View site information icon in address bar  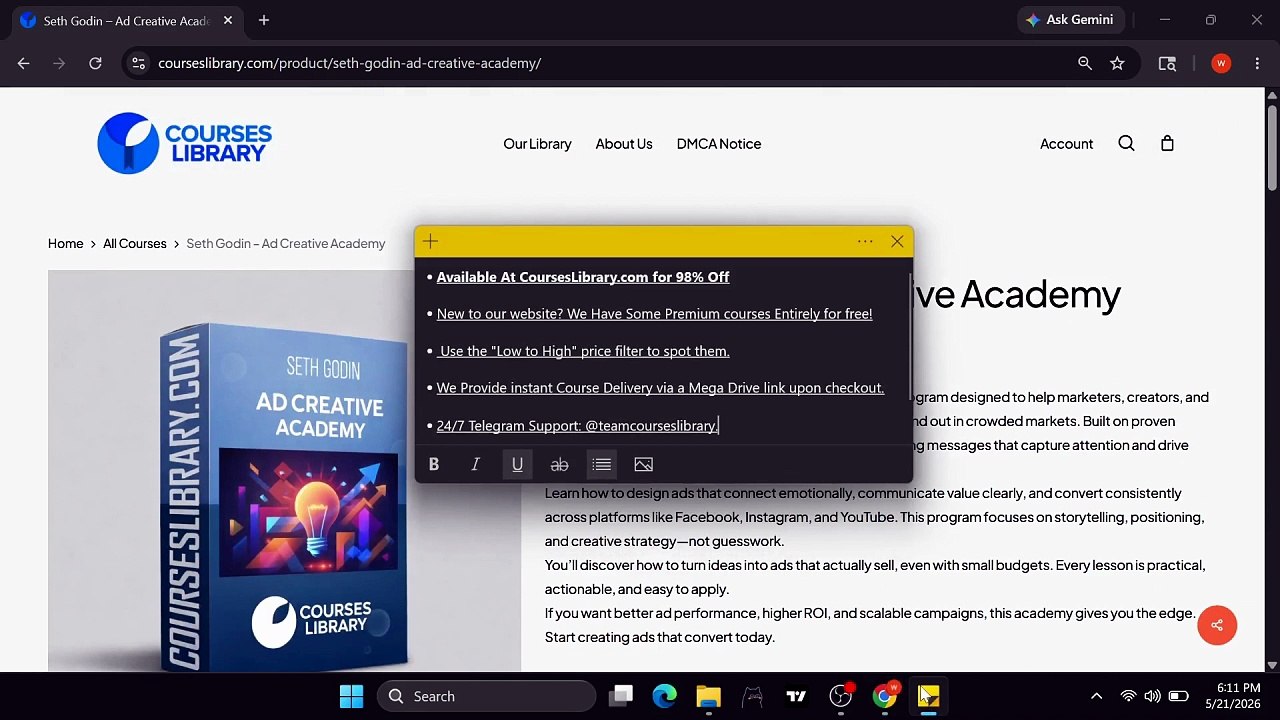pos(139,63)
